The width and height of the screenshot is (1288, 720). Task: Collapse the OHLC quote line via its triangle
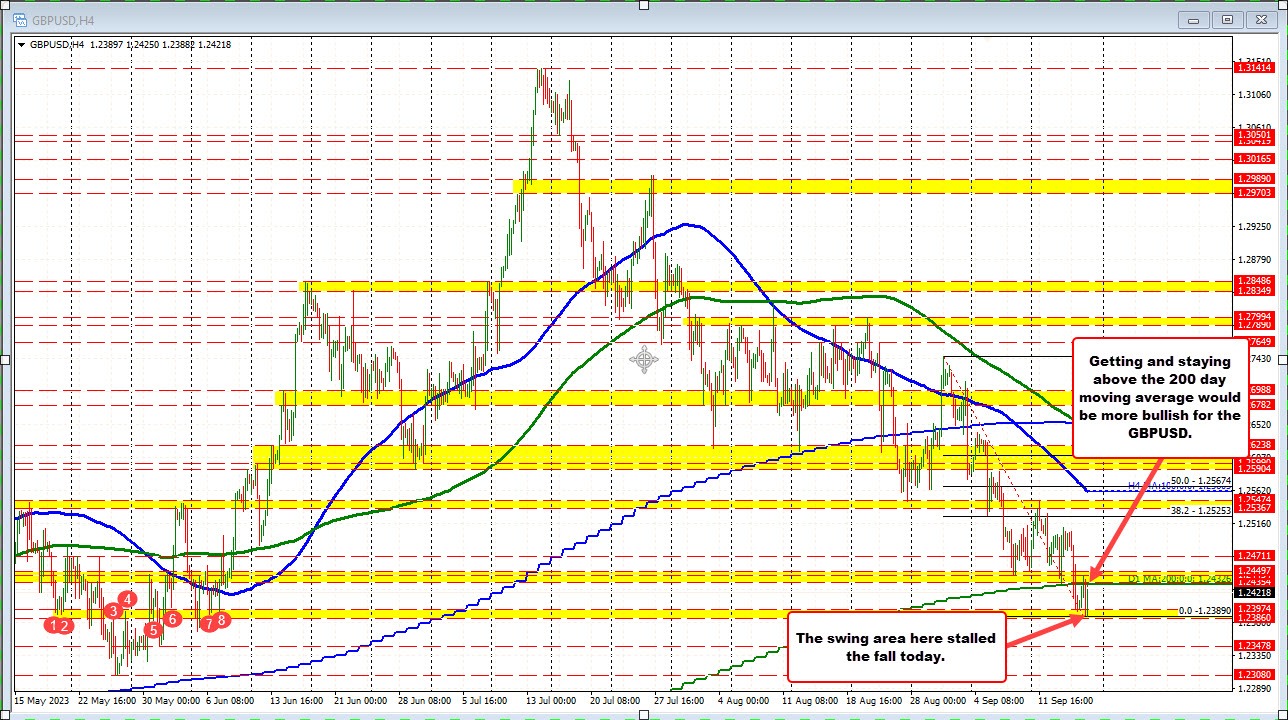[x=20, y=44]
